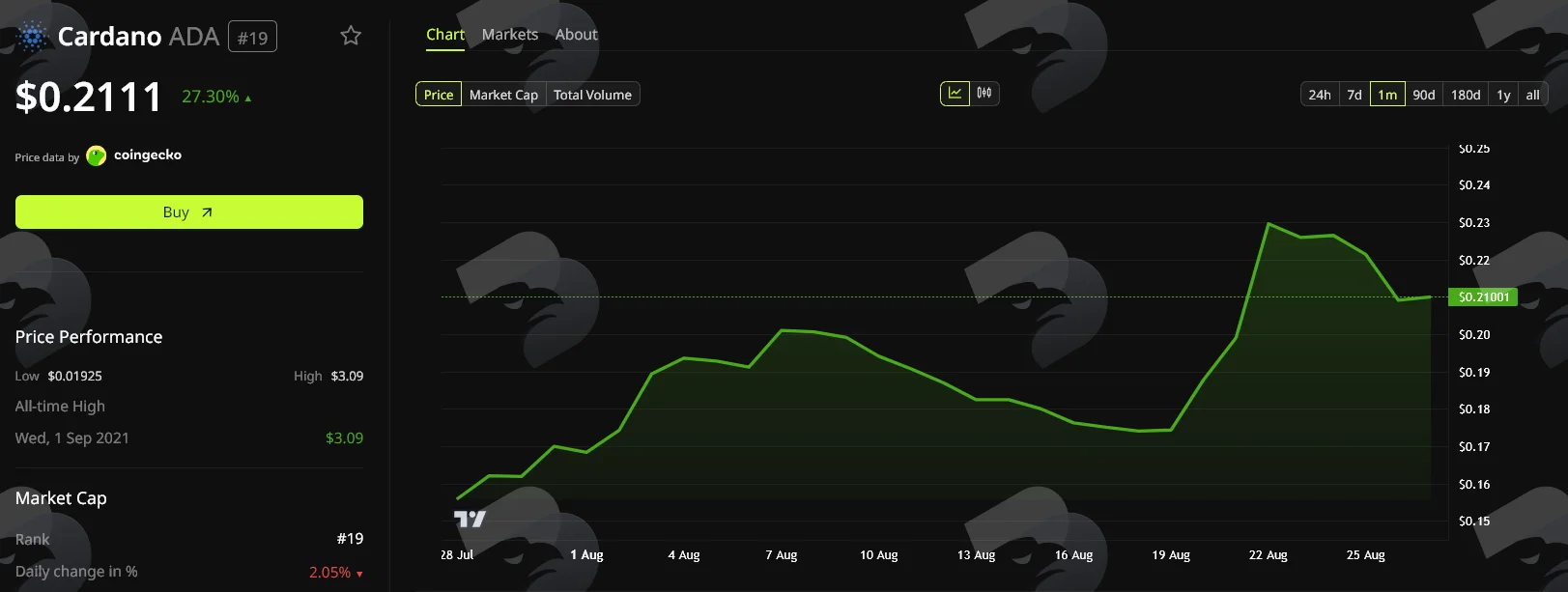Viewport: 1568px width, 592px height.
Task: Open the Chart tab
Action: [445, 35]
